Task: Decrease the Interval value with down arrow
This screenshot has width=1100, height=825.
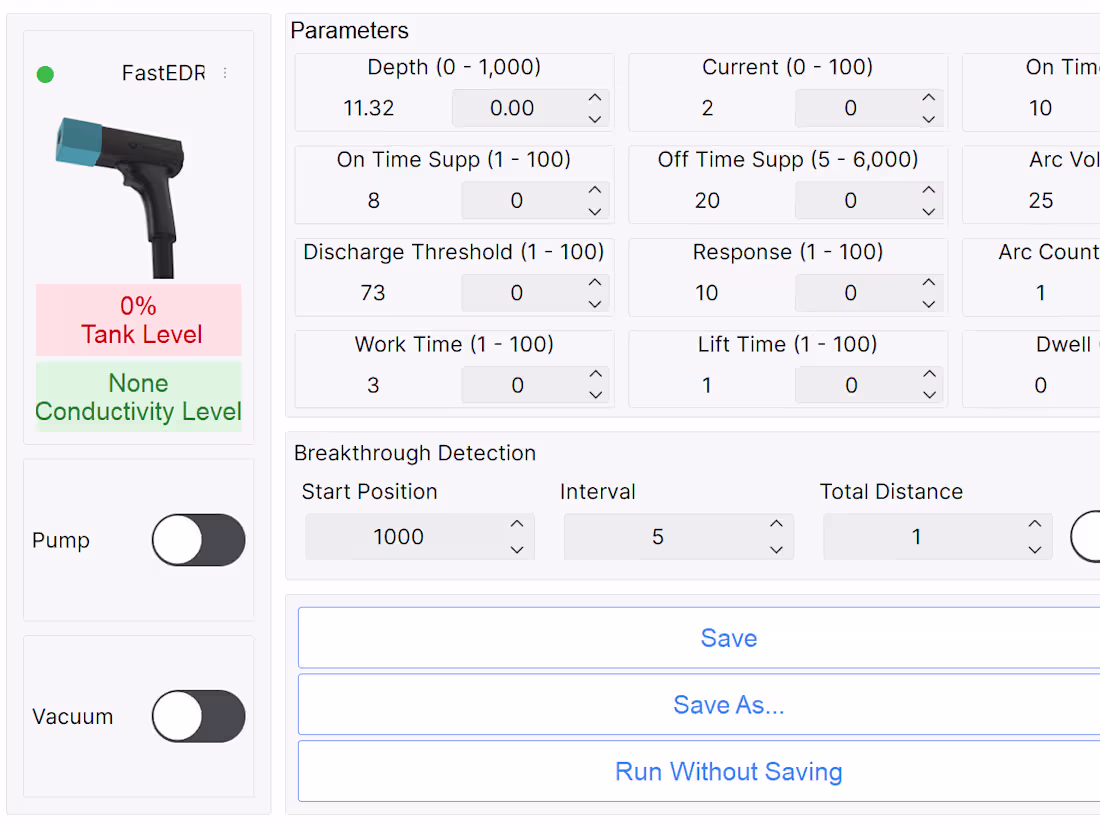Action: [x=776, y=549]
